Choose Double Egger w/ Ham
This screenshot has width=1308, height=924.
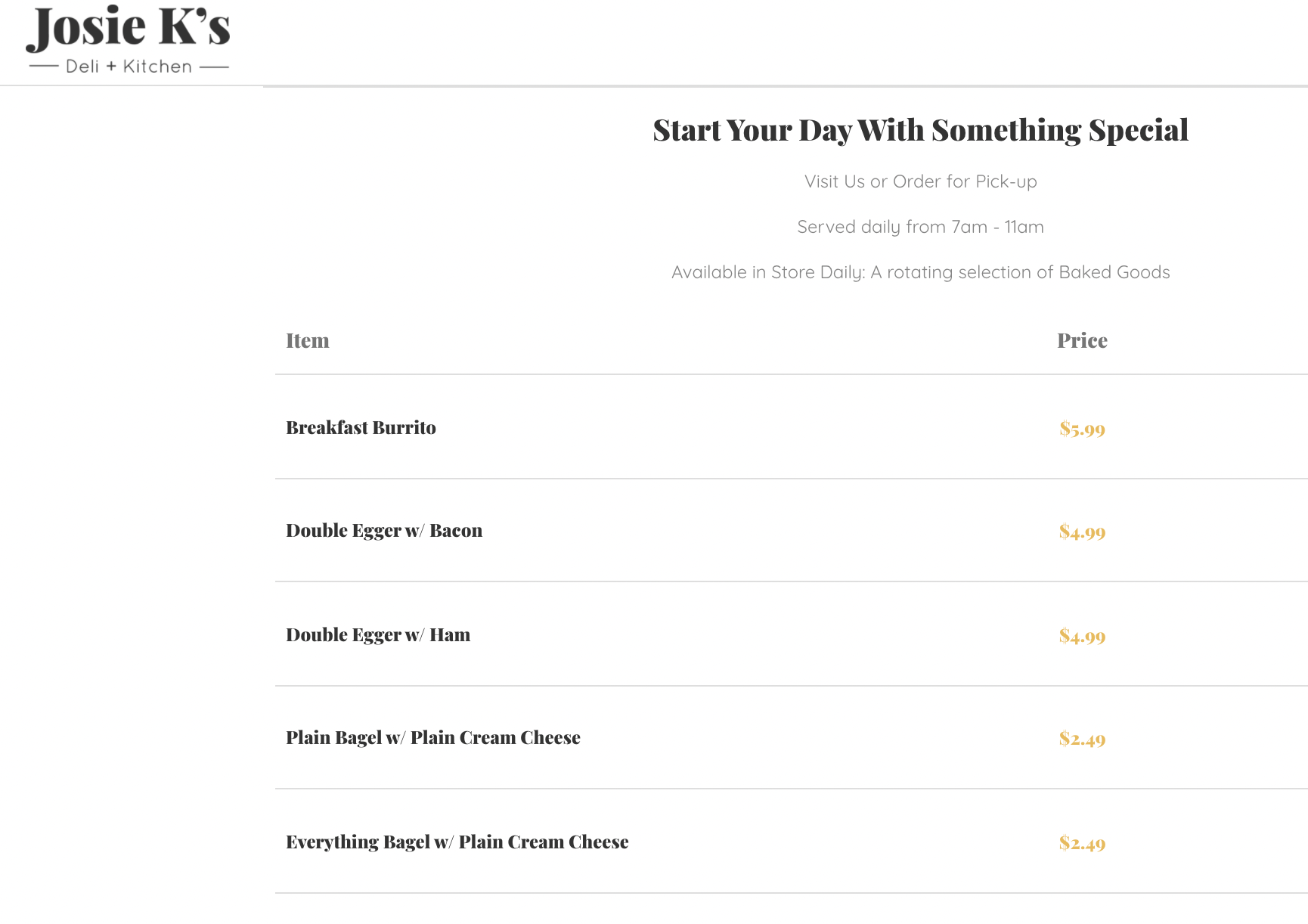click(378, 635)
